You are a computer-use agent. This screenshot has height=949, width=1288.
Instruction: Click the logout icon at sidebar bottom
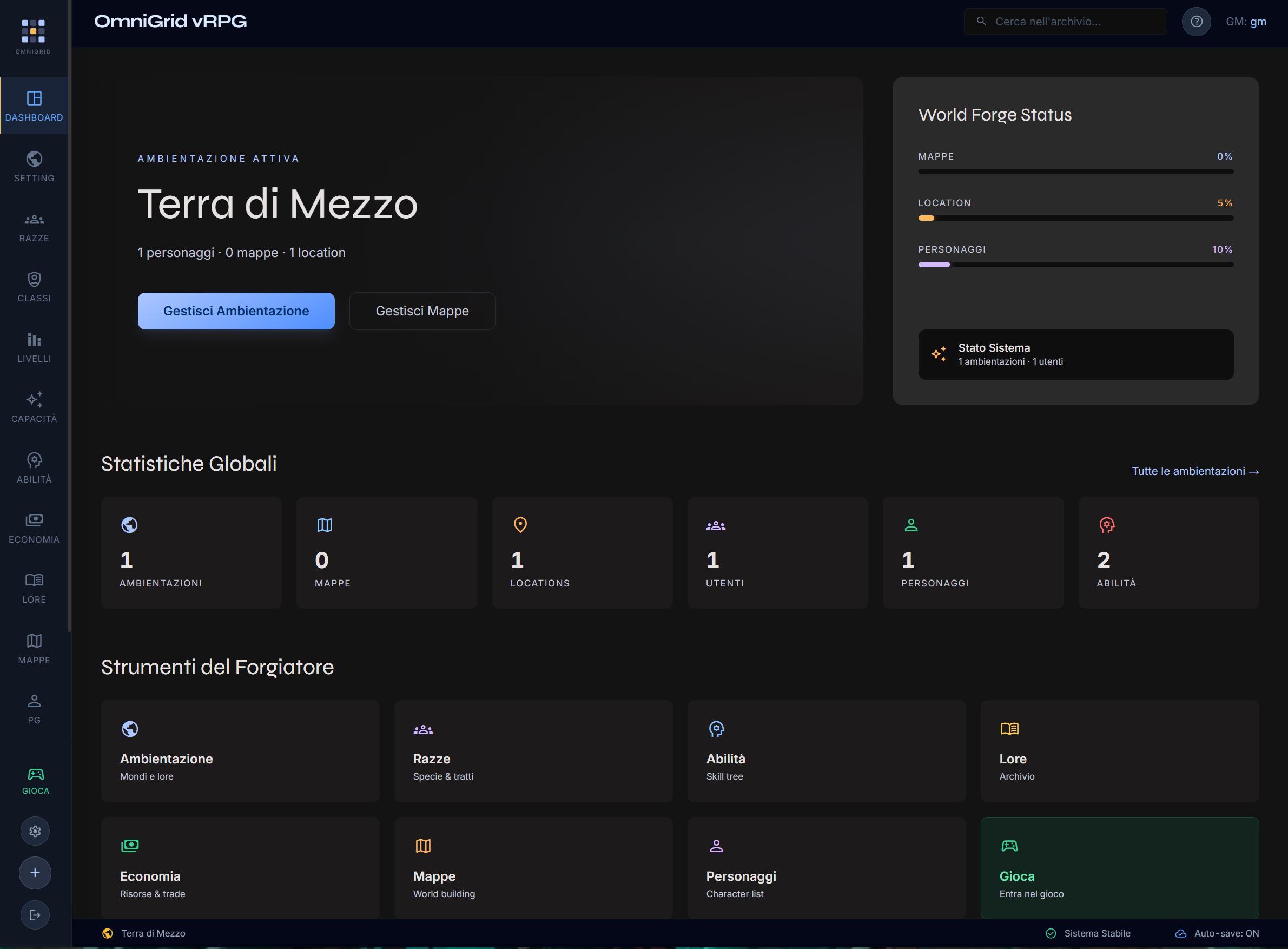click(x=35, y=915)
